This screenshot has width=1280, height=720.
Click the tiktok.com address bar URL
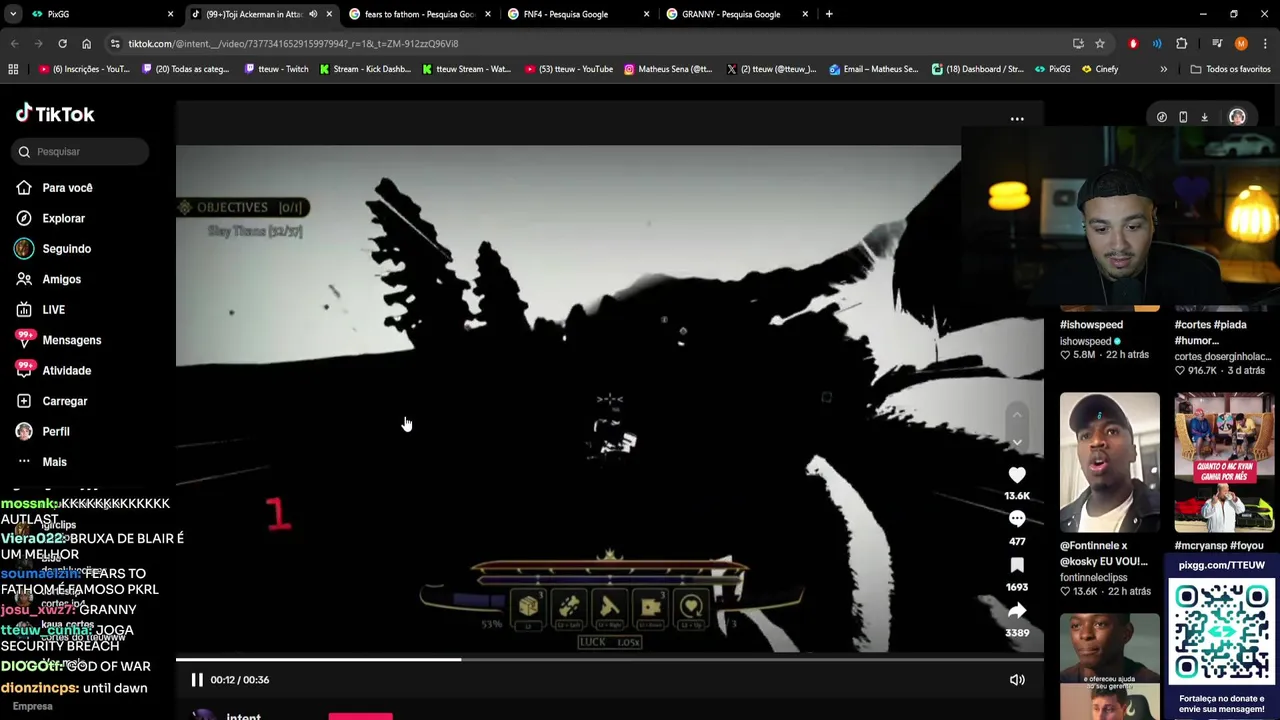point(293,44)
